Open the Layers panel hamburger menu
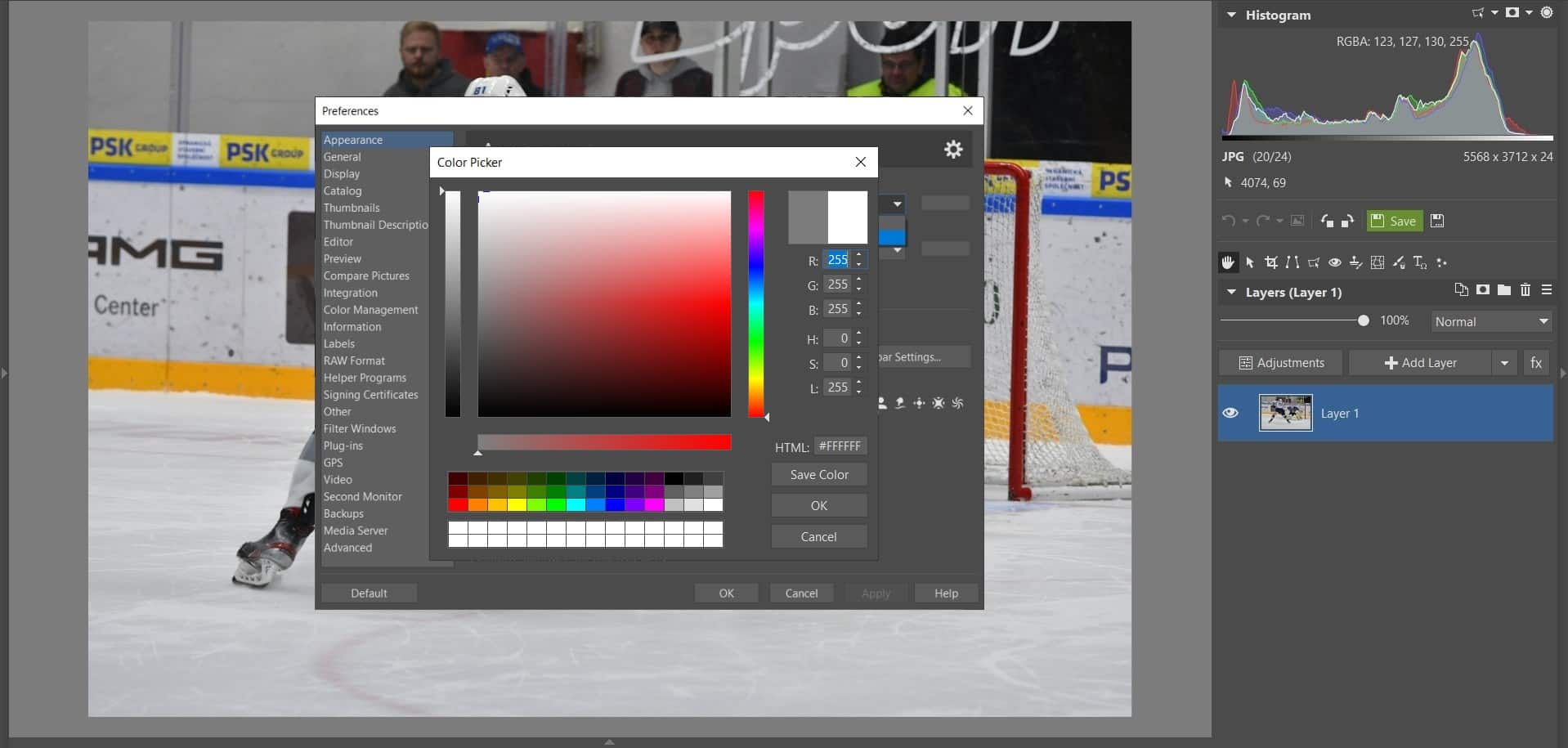Image resolution: width=1568 pixels, height=748 pixels. 1546,289
